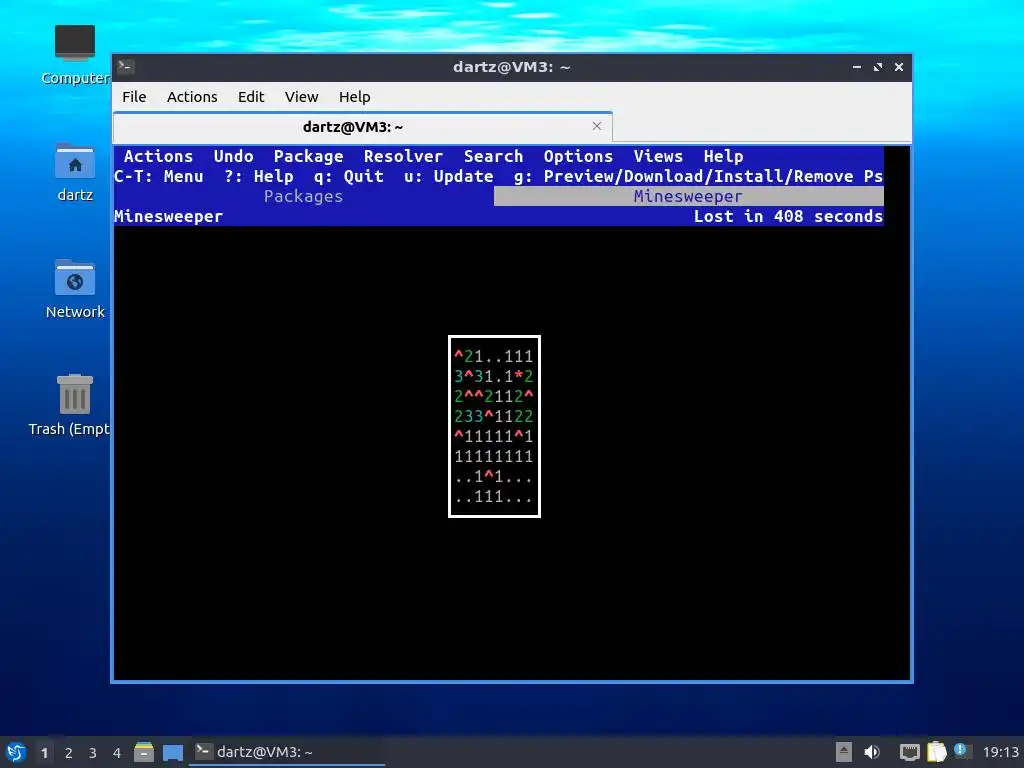Click the show desktop icon on the taskbar
The image size is (1024, 768).
click(x=172, y=752)
